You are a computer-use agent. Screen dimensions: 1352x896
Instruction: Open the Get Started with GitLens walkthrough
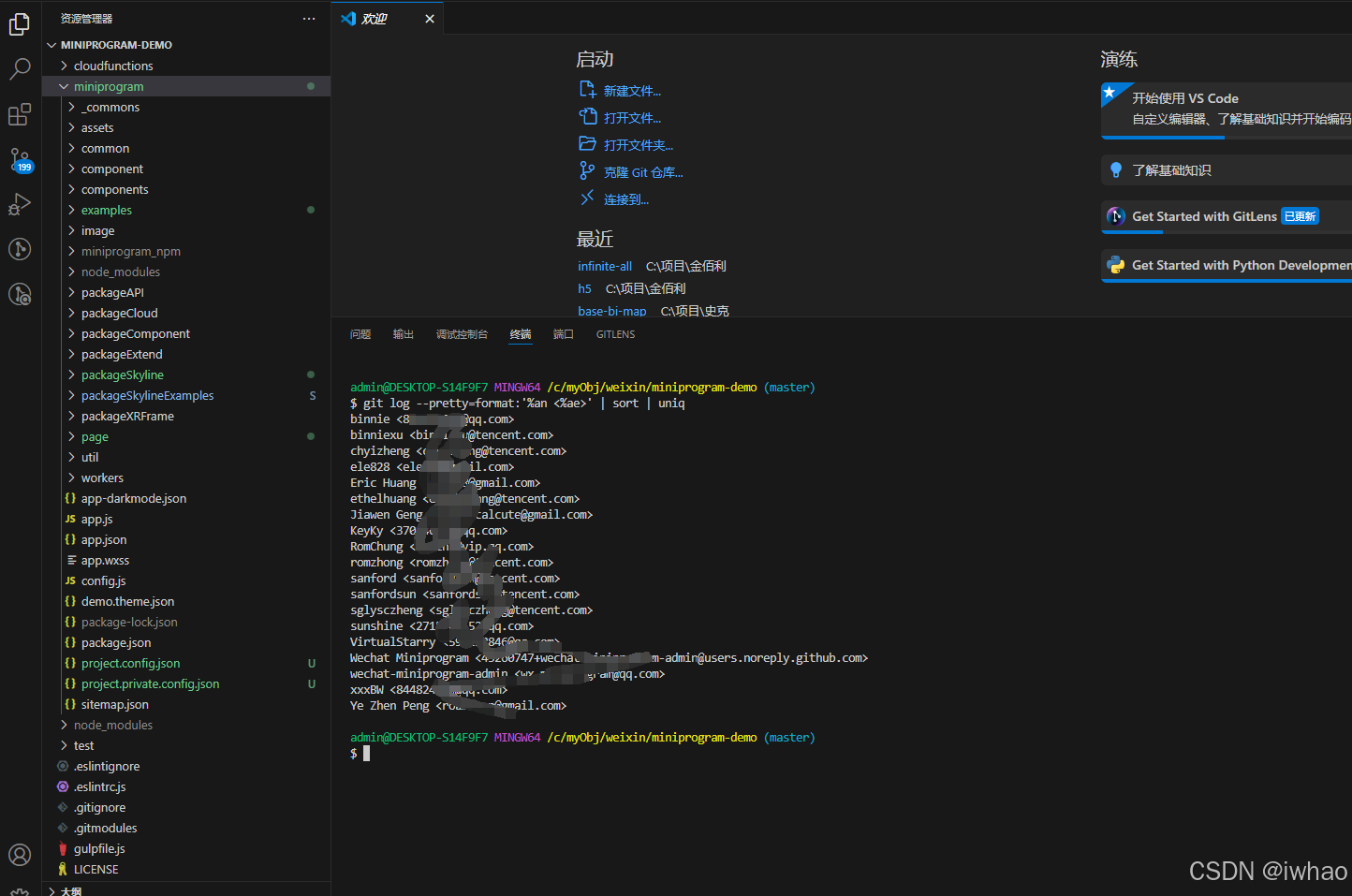tap(1227, 216)
